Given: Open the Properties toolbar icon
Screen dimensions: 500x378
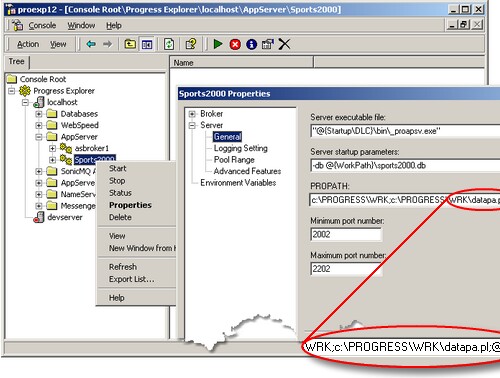Looking at the screenshot, I should 267,44.
